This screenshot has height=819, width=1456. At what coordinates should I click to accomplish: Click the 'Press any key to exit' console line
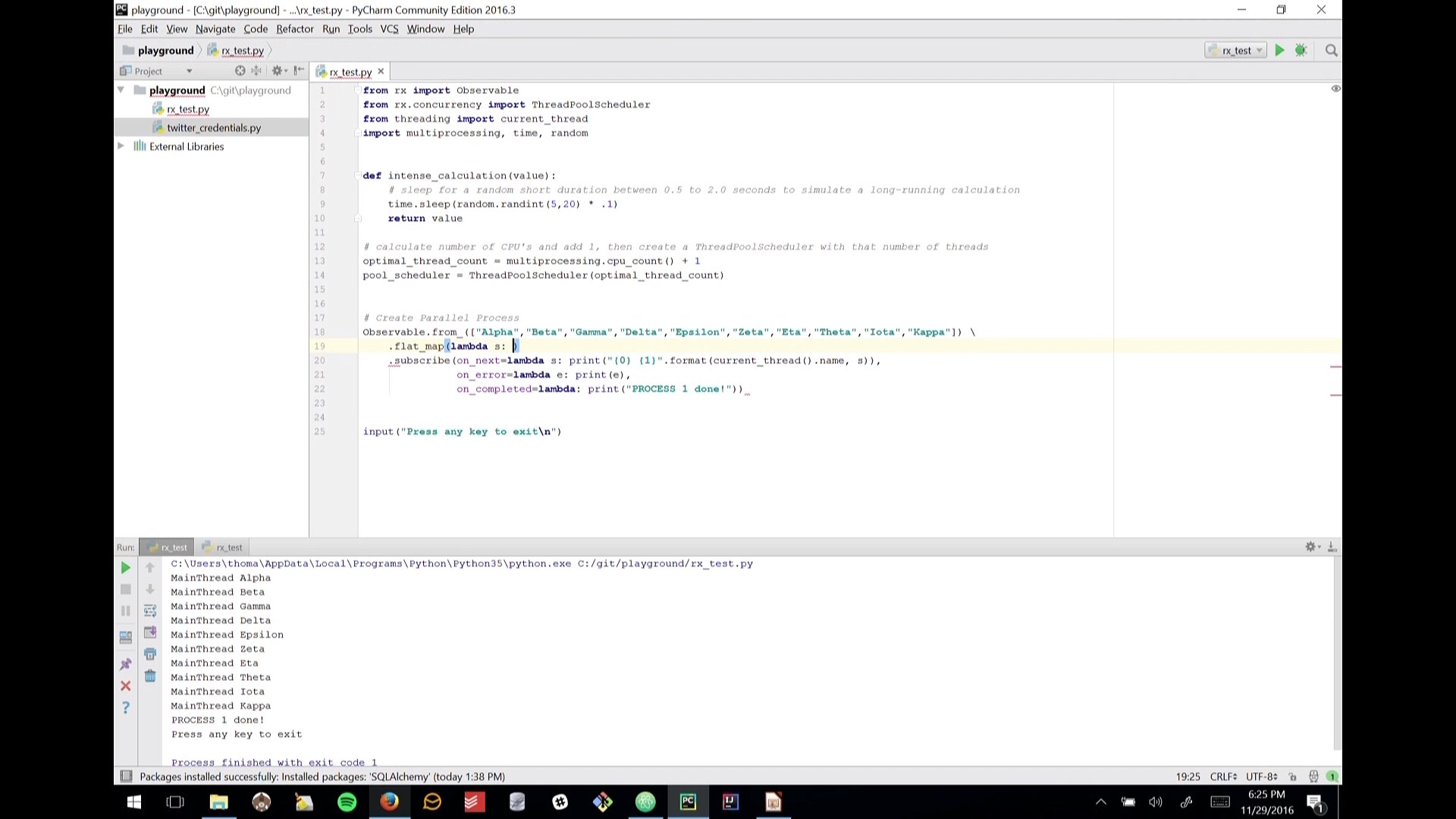[x=237, y=734]
